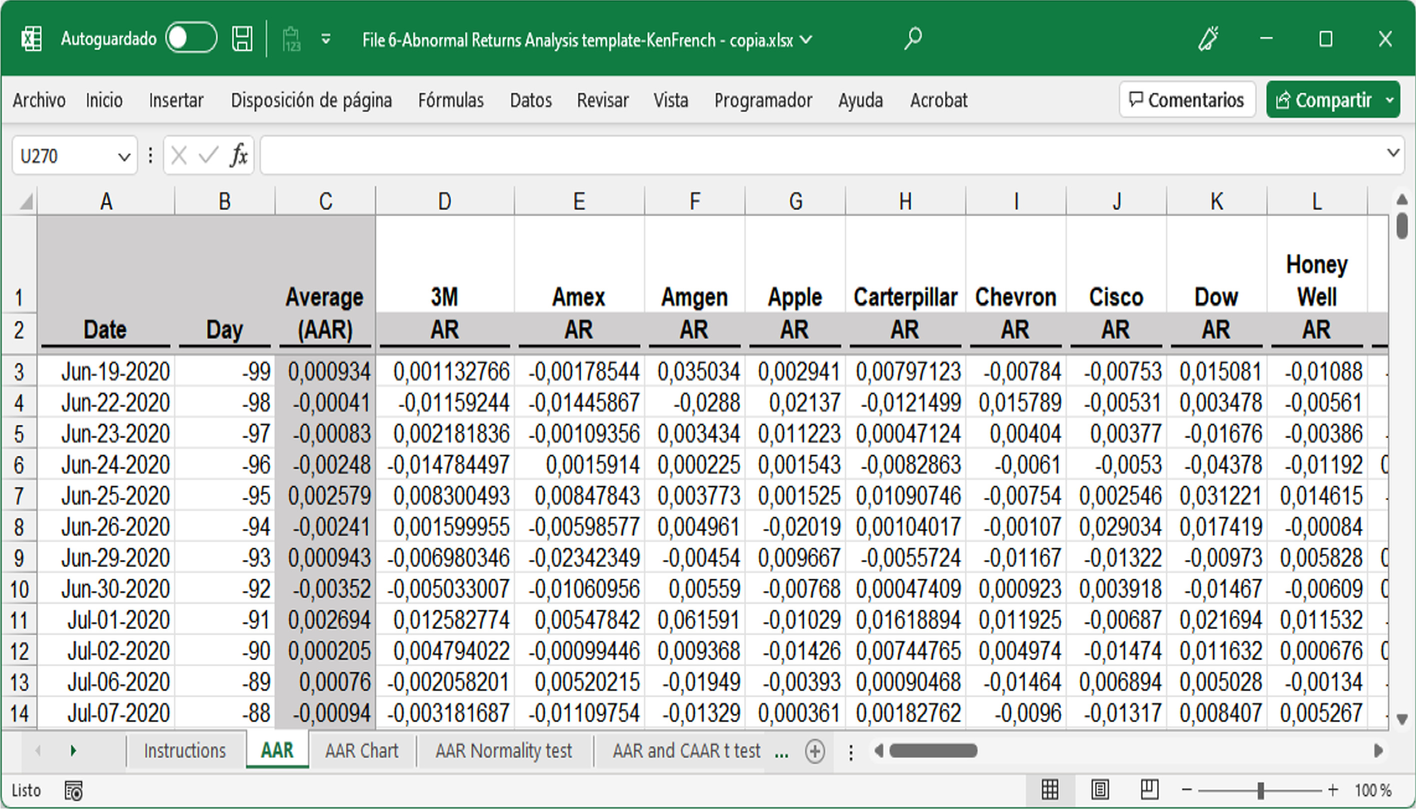Click Dow value 0,031221
The image size is (1416, 809).
[x=1216, y=496]
